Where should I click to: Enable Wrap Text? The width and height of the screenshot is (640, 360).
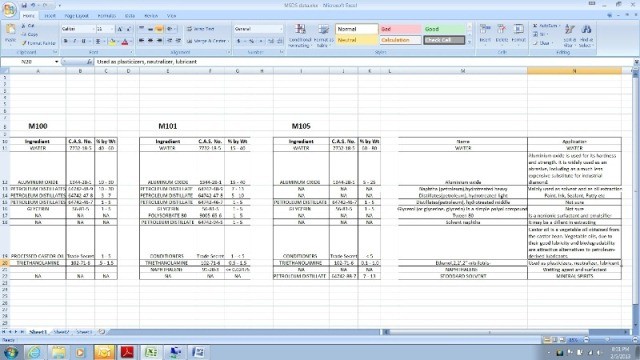coord(201,29)
